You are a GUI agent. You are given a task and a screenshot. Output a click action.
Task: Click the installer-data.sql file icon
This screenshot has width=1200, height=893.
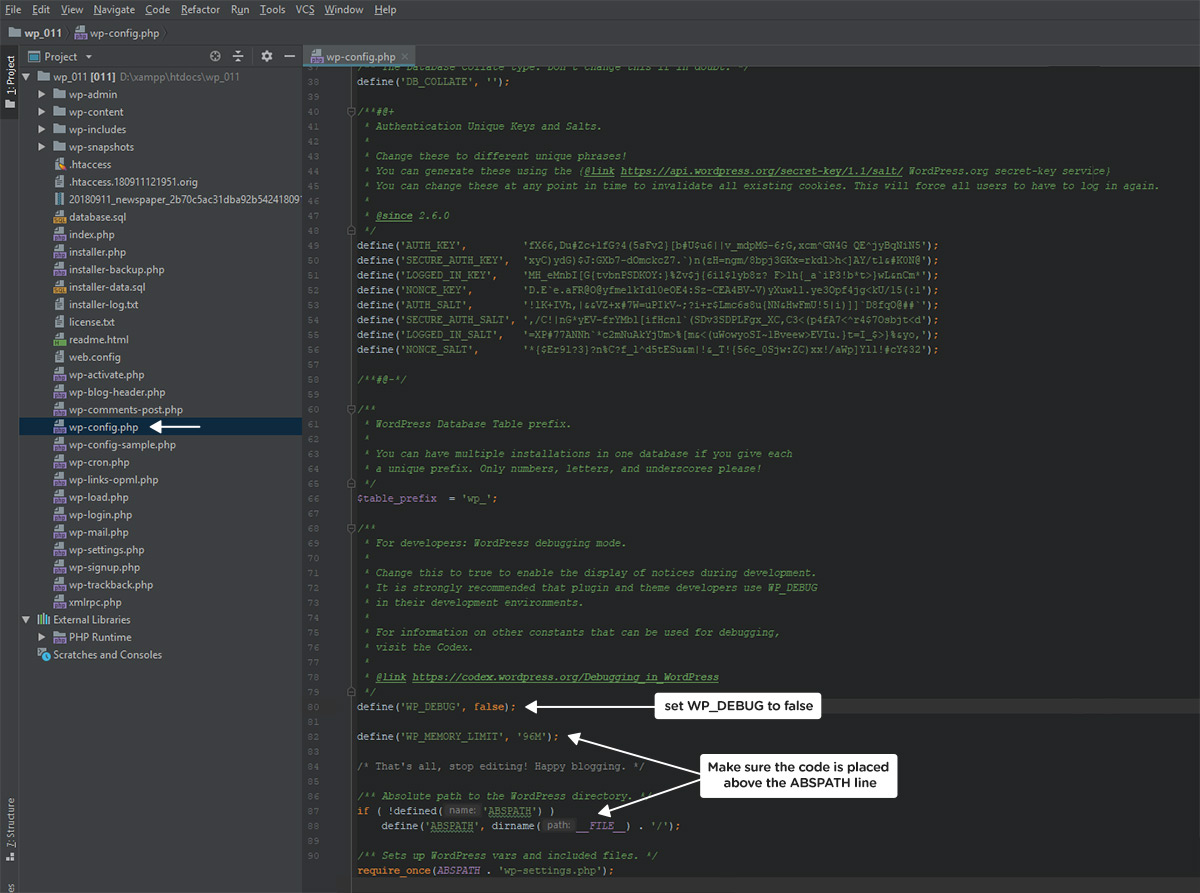coord(59,287)
